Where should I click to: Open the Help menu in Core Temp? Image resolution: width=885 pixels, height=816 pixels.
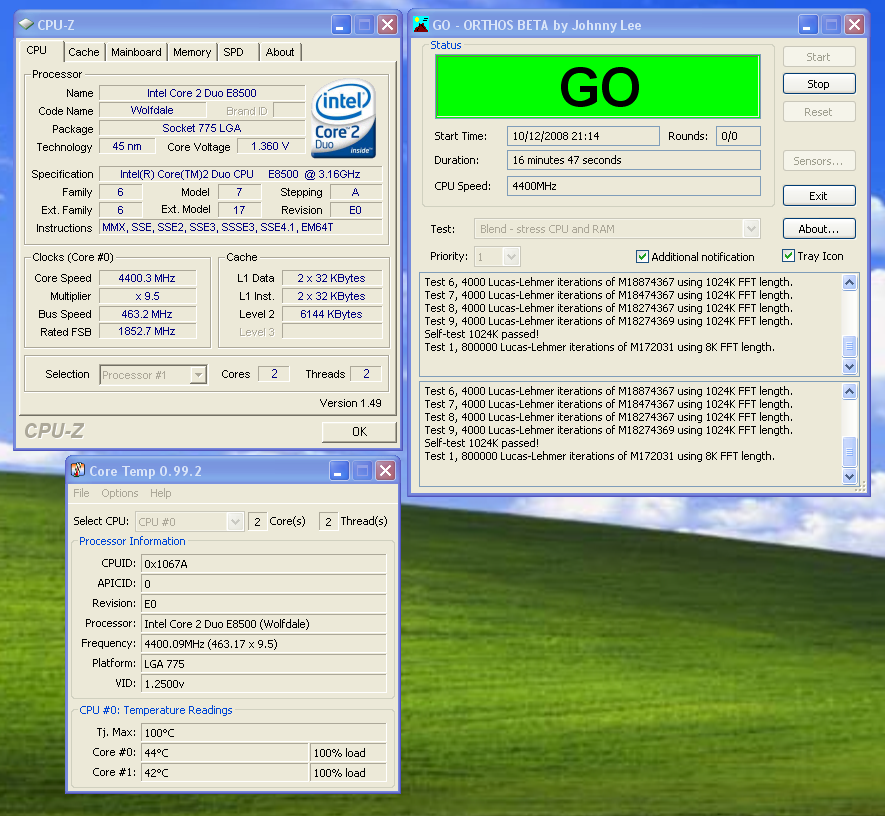tap(161, 493)
